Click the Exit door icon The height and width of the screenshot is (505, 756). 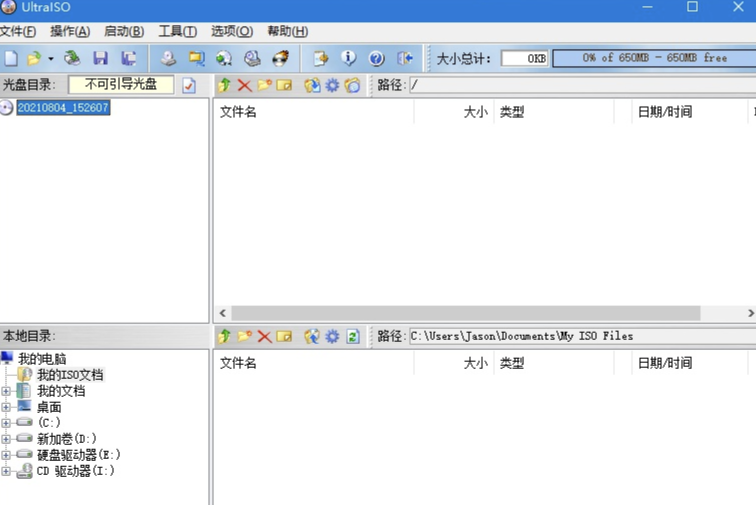(x=405, y=58)
